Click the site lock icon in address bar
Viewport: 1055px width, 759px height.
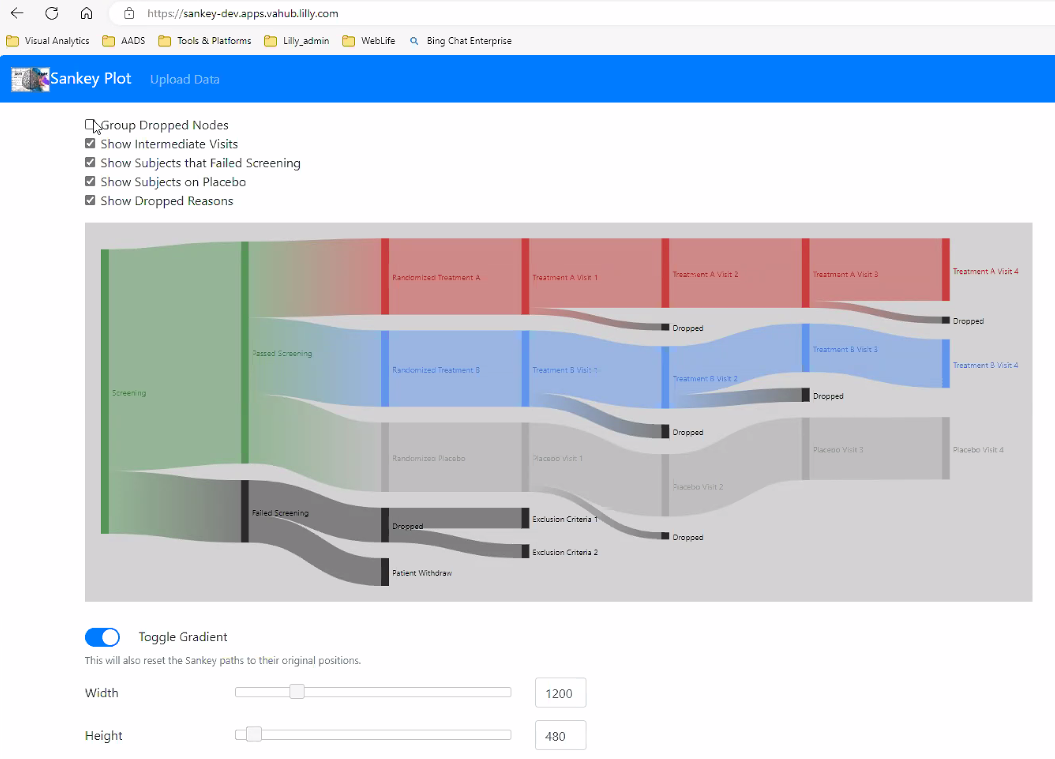129,13
